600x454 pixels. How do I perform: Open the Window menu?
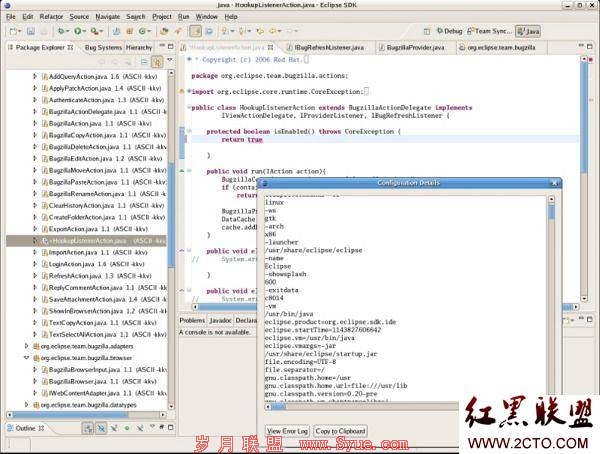[207, 17]
